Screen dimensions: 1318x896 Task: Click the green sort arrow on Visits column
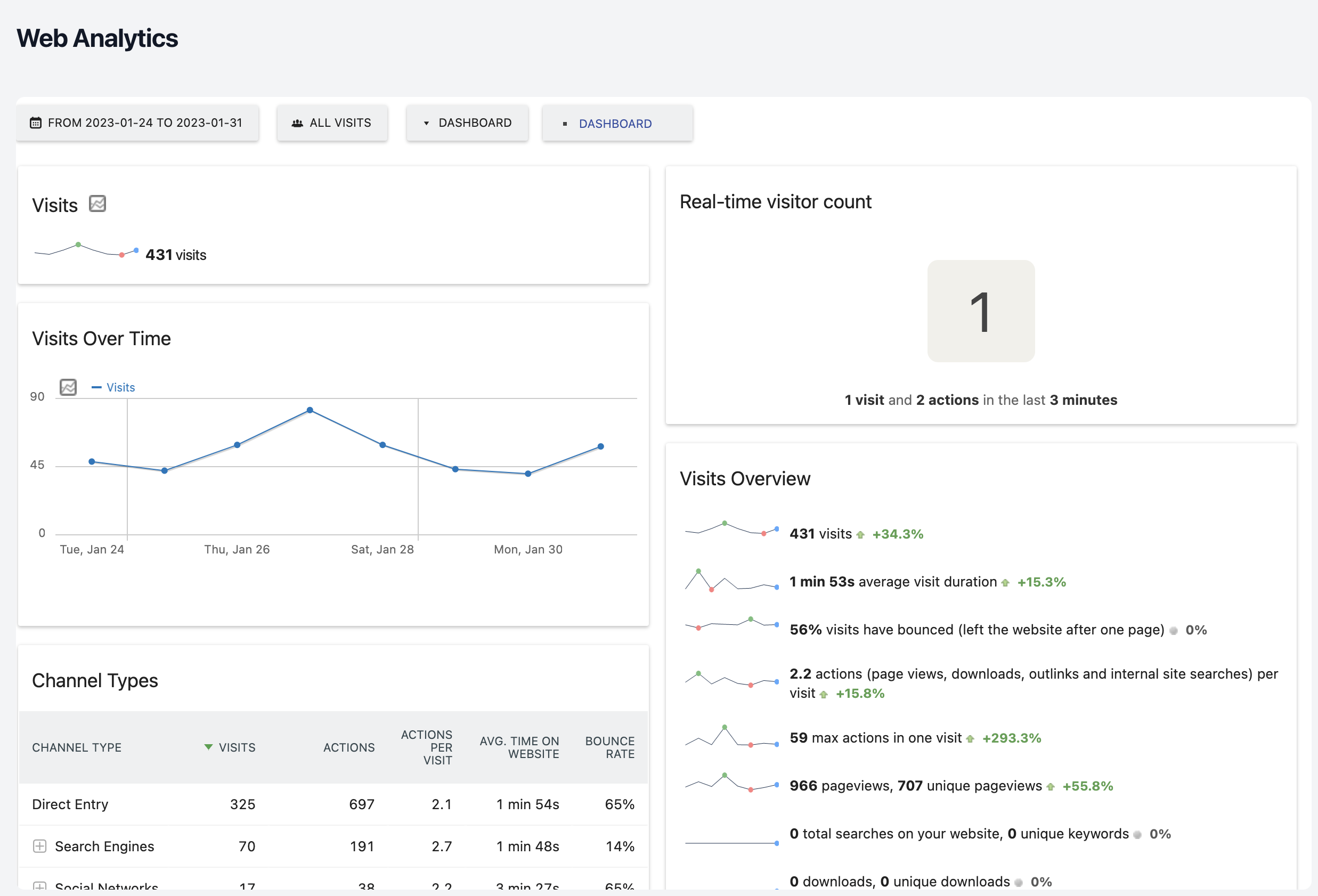(208, 747)
